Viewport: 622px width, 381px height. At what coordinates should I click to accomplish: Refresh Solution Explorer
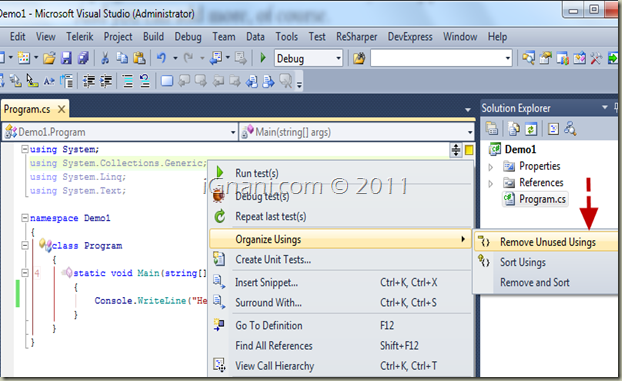pos(531,128)
